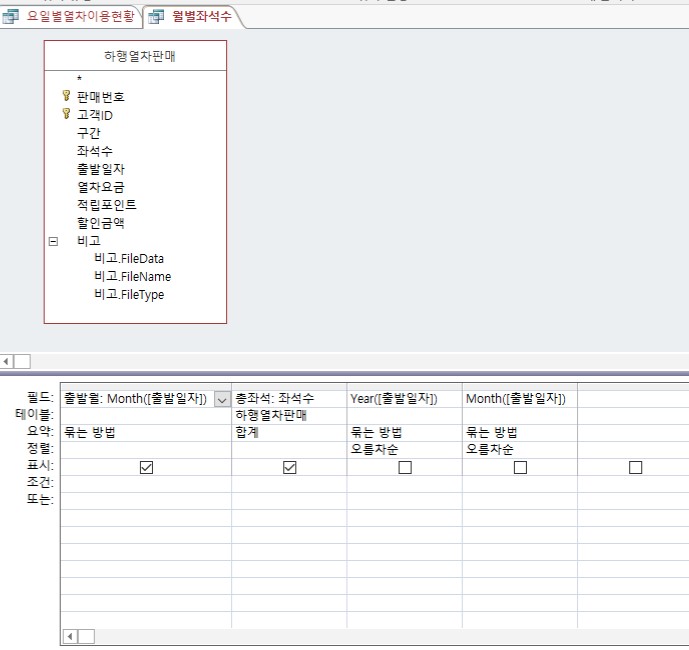The height and width of the screenshot is (650, 689).
Task: Select the 좌석수 field in the table list
Action: pyautogui.click(x=94, y=151)
